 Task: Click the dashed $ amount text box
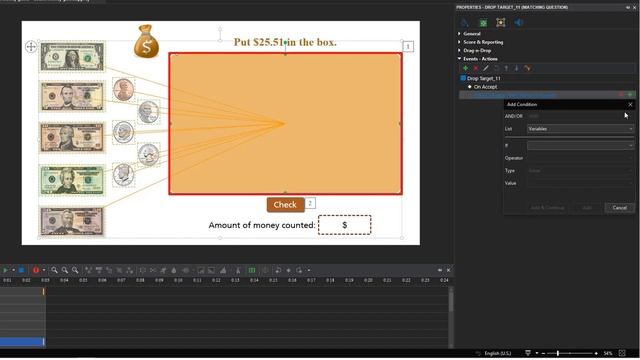pyautogui.click(x=344, y=225)
